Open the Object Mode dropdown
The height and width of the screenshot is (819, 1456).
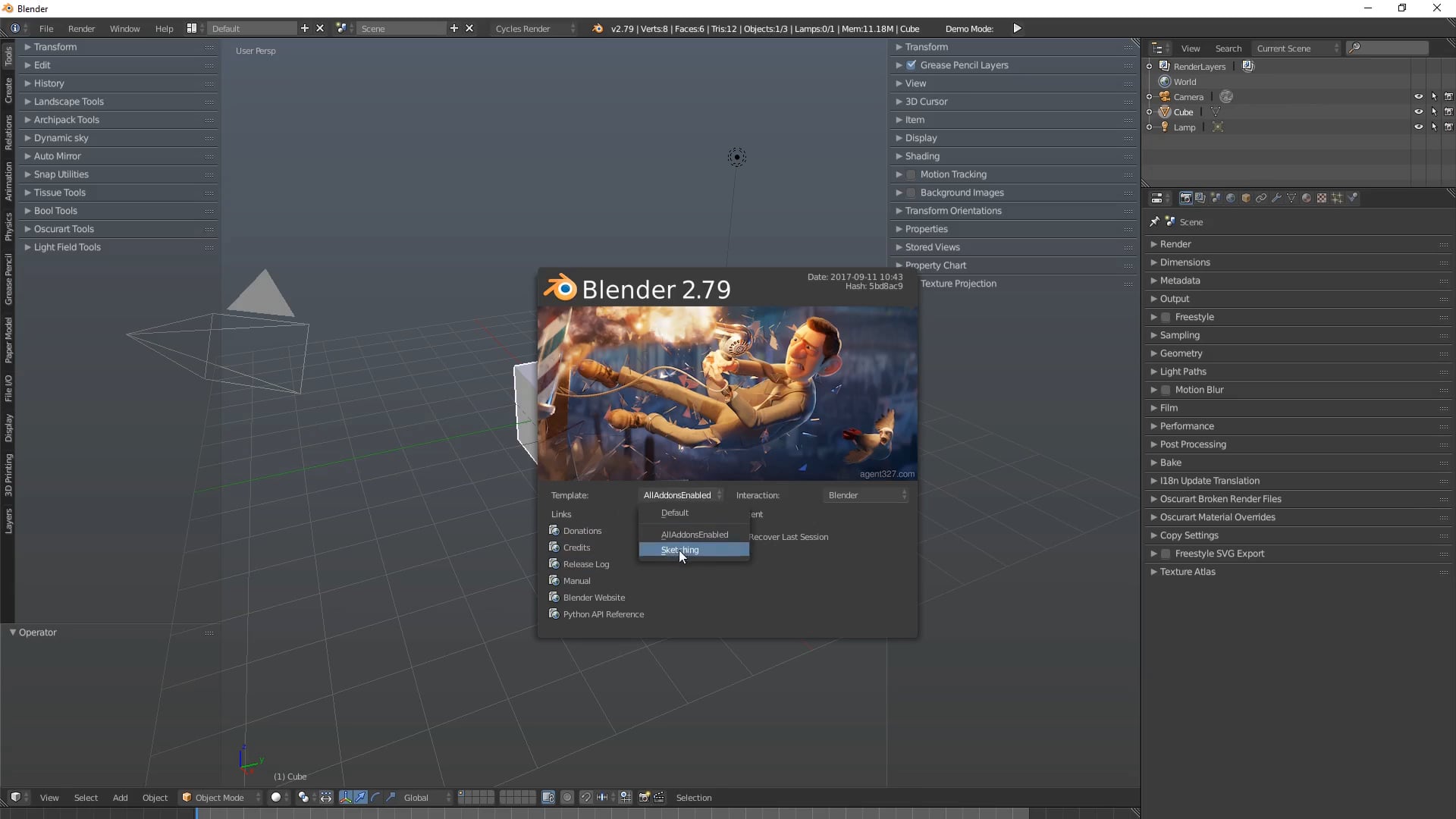pyautogui.click(x=221, y=797)
